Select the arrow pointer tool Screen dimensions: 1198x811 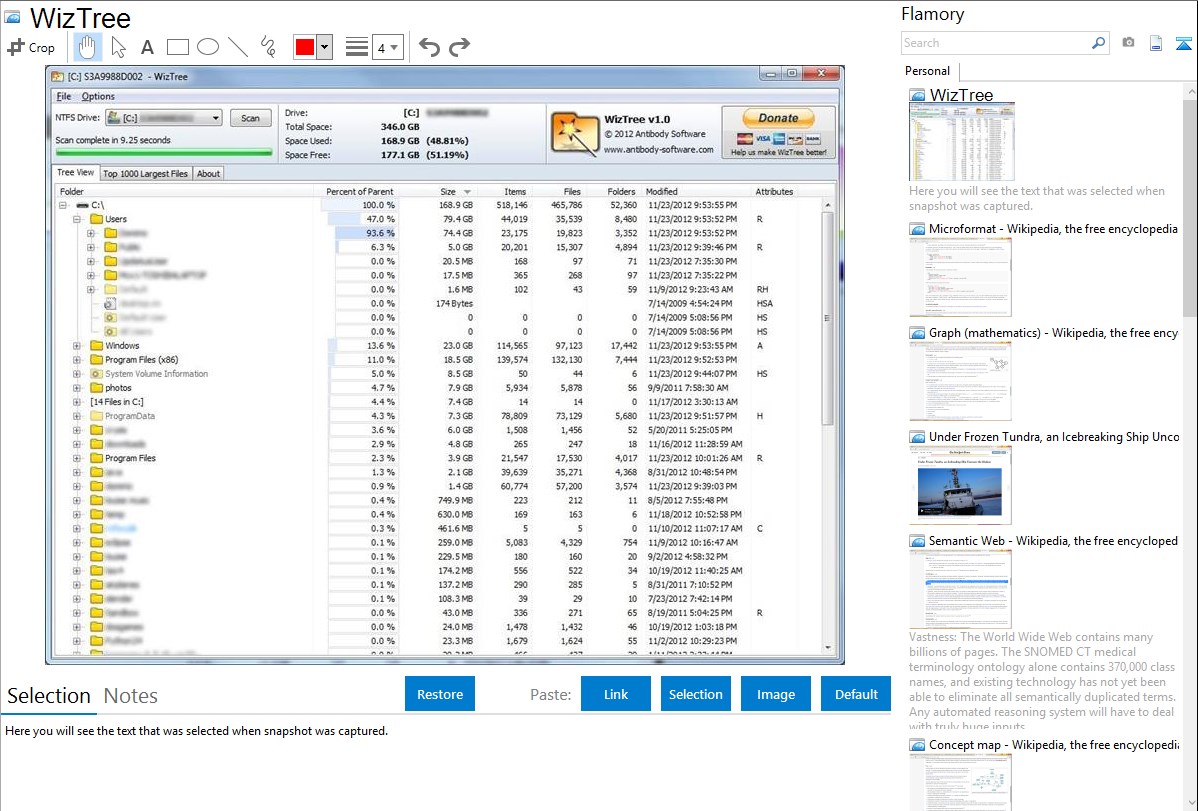118,47
